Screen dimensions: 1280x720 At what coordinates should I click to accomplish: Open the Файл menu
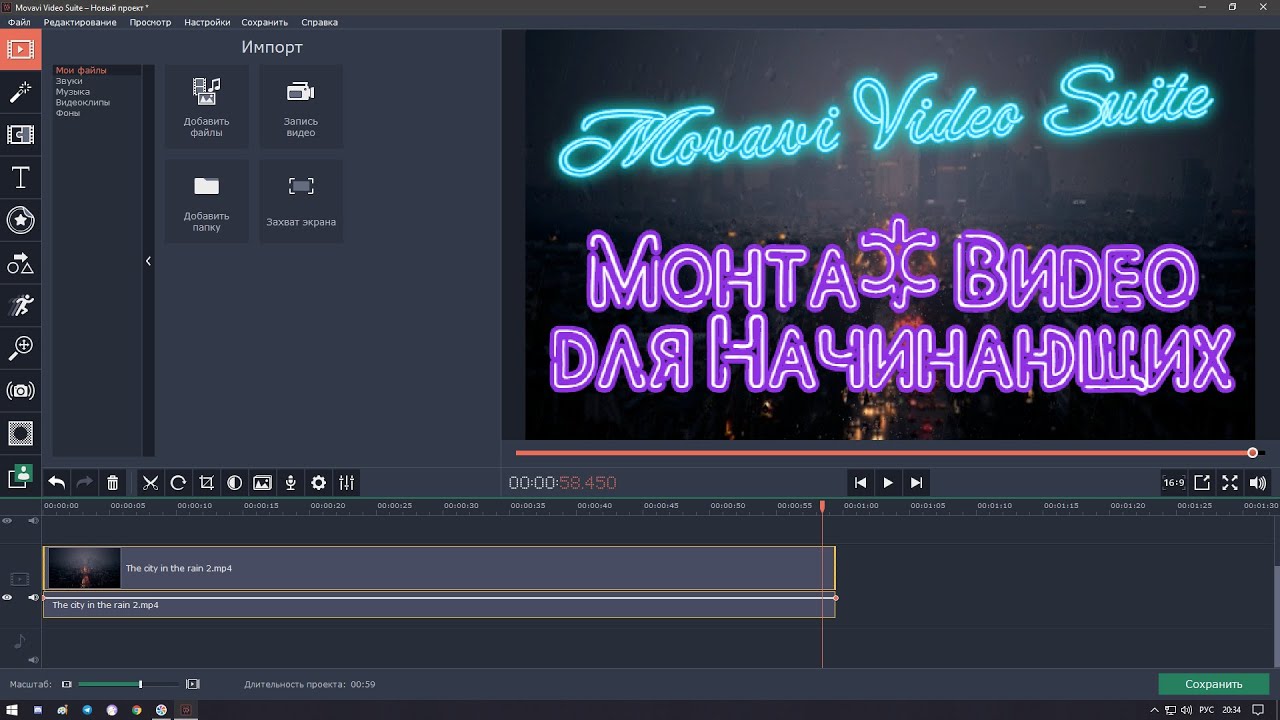click(x=18, y=22)
